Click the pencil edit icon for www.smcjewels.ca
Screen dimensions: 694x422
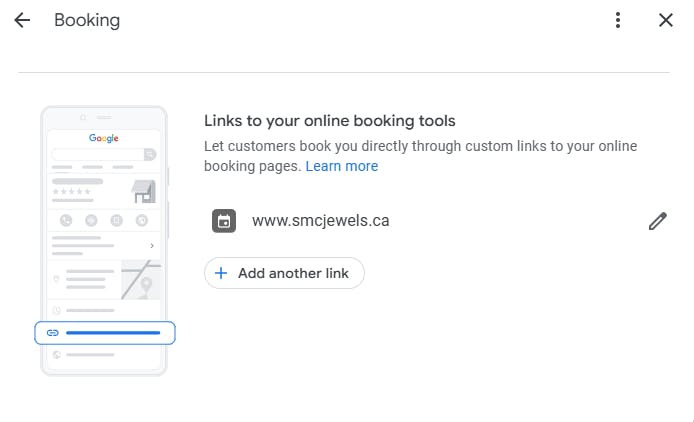tap(657, 221)
